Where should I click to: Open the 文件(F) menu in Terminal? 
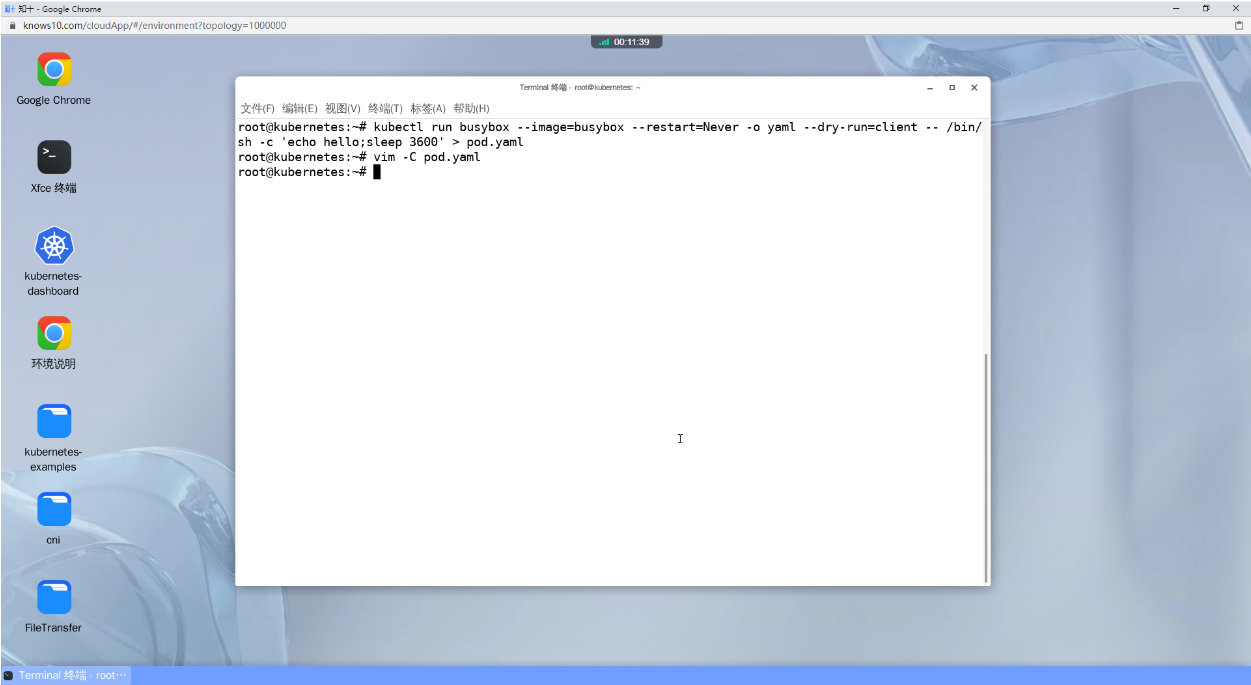tap(257, 108)
